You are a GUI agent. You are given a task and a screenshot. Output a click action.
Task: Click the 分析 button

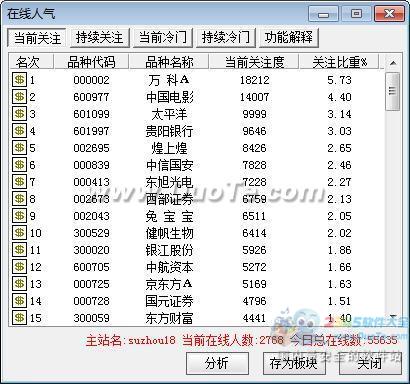(217, 363)
